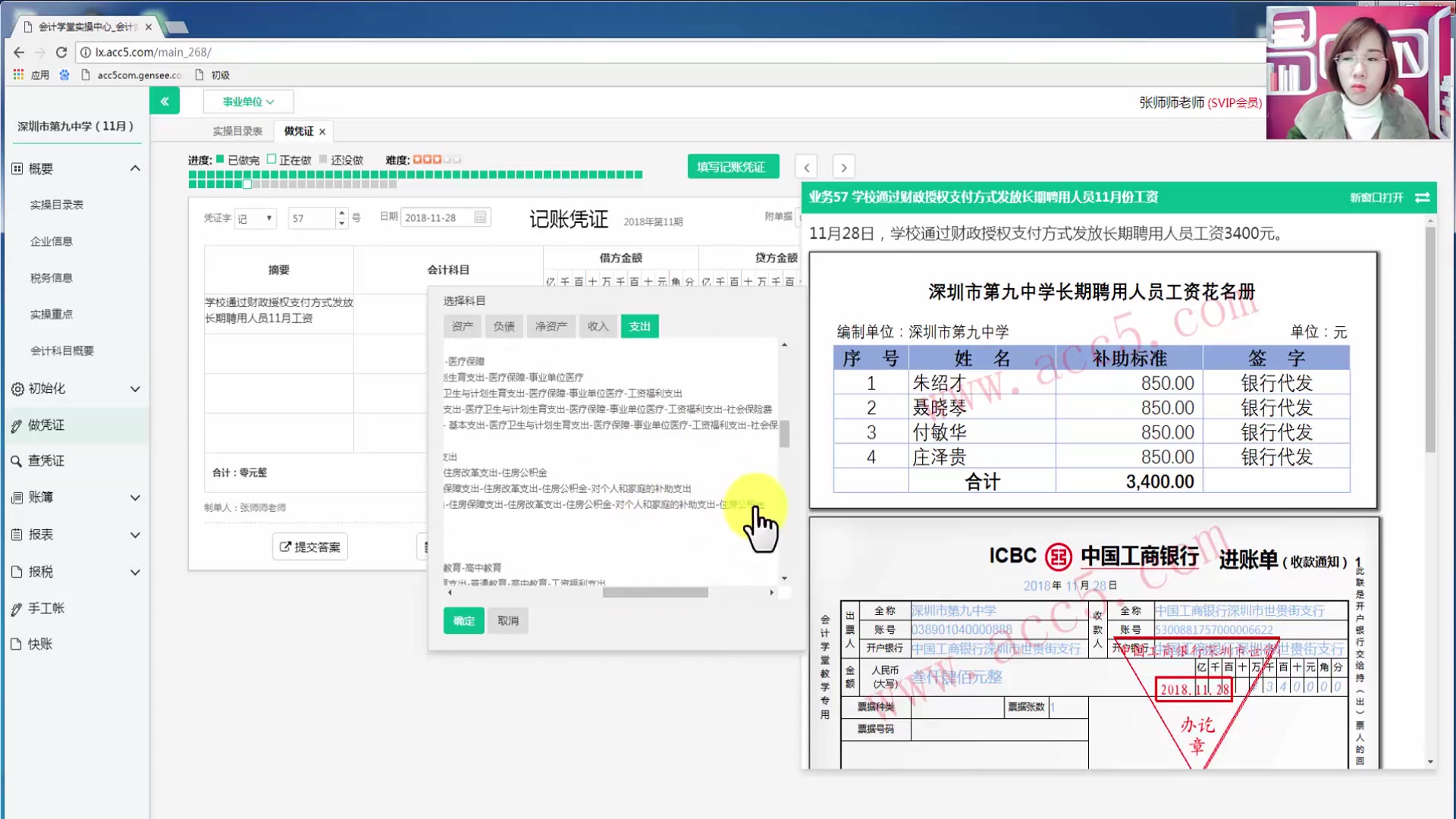1456x819 pixels.
Task: Click the browser reload icon
Action: click(61, 52)
